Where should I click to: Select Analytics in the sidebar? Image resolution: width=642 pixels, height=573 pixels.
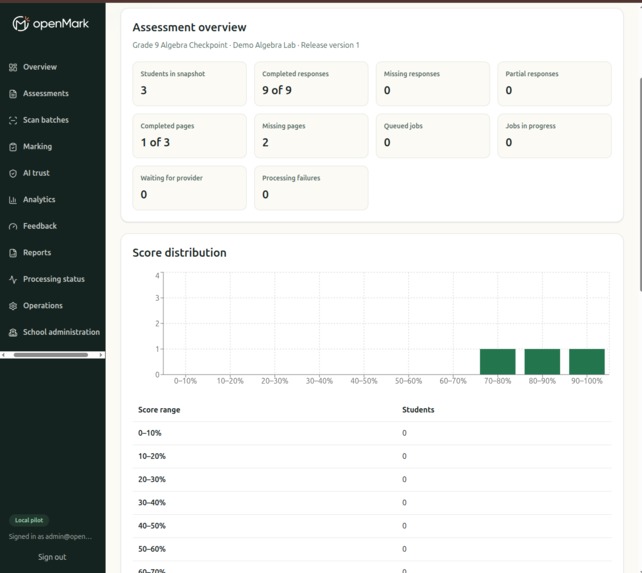(x=39, y=199)
